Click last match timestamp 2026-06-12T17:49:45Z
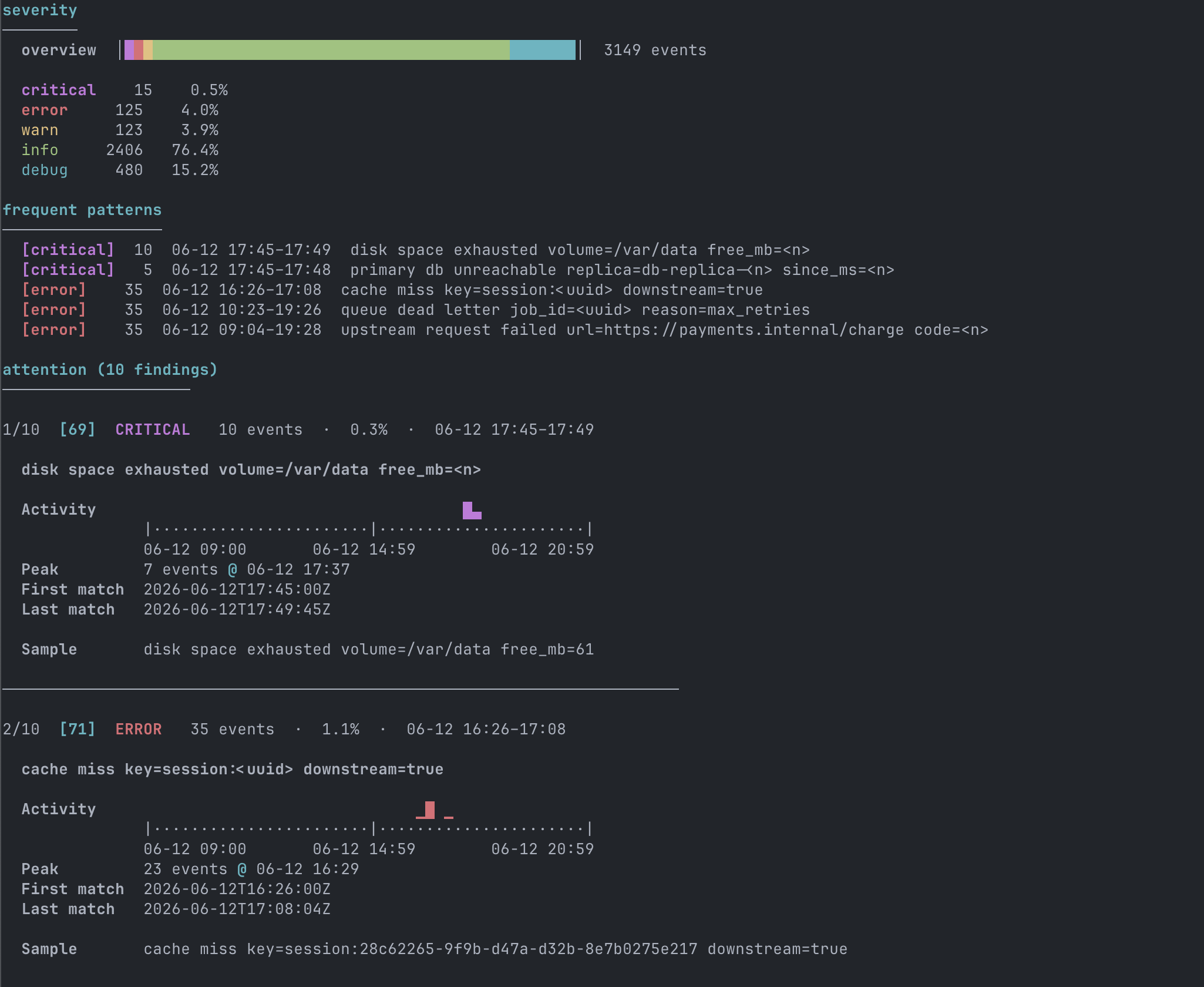Image resolution: width=1204 pixels, height=987 pixels. tap(237, 609)
